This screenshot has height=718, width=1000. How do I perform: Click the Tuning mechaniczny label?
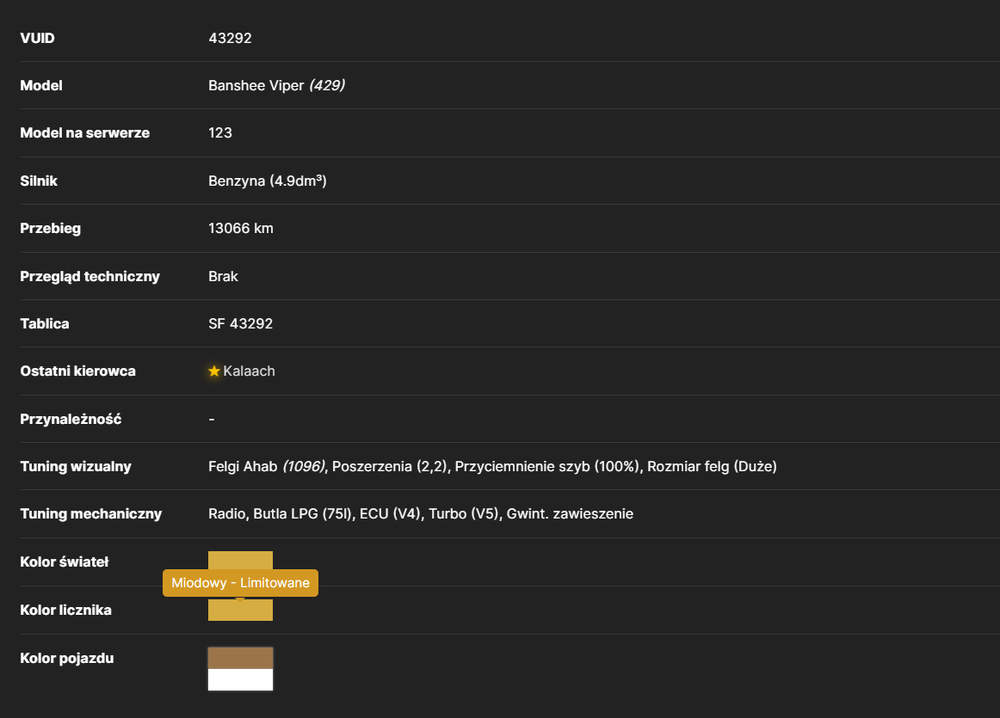[x=91, y=514]
